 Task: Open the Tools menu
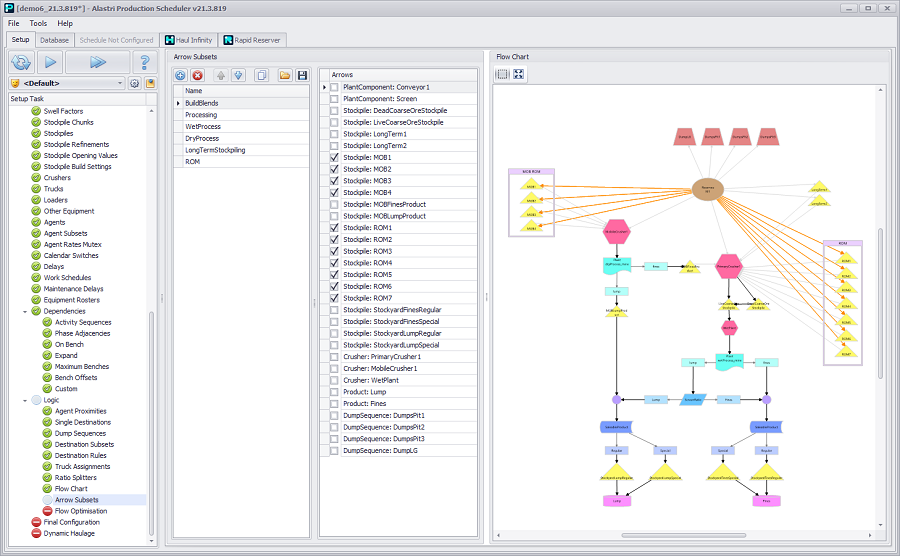(x=38, y=23)
